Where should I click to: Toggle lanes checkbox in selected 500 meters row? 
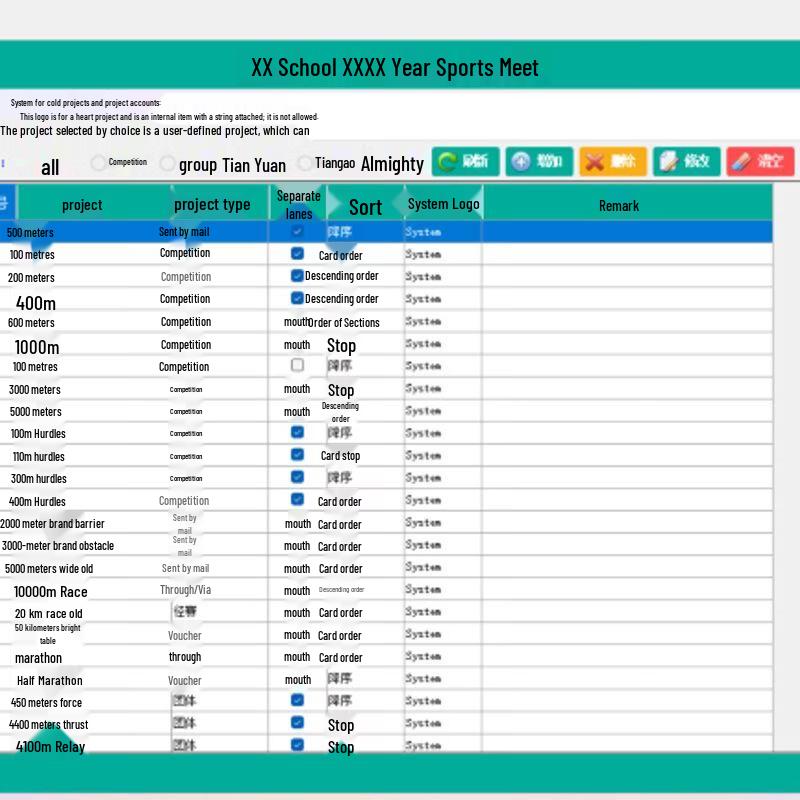297,232
